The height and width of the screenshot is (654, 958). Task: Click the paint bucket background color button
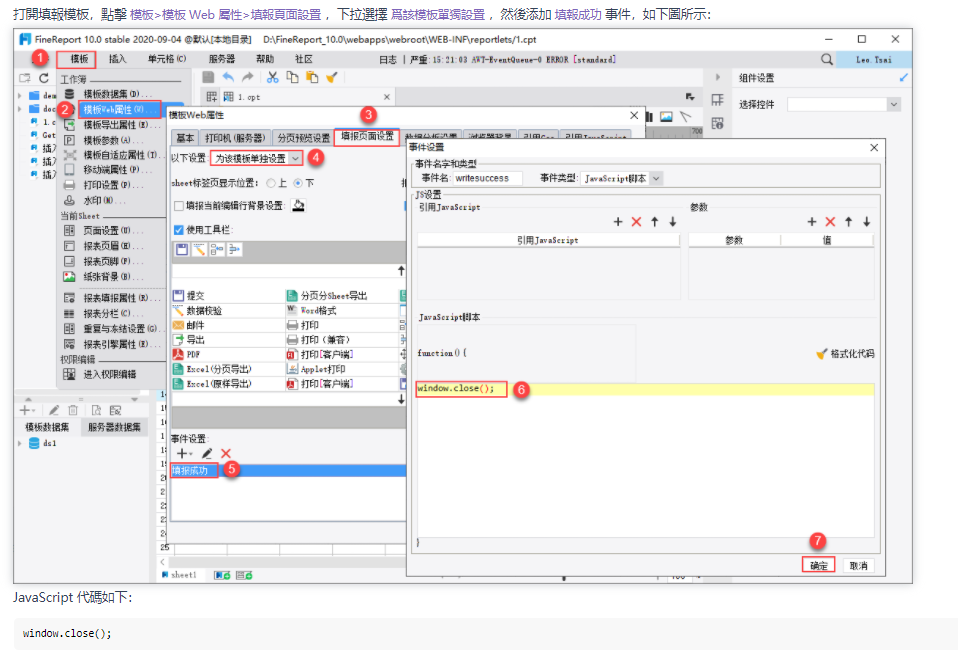pyautogui.click(x=298, y=205)
